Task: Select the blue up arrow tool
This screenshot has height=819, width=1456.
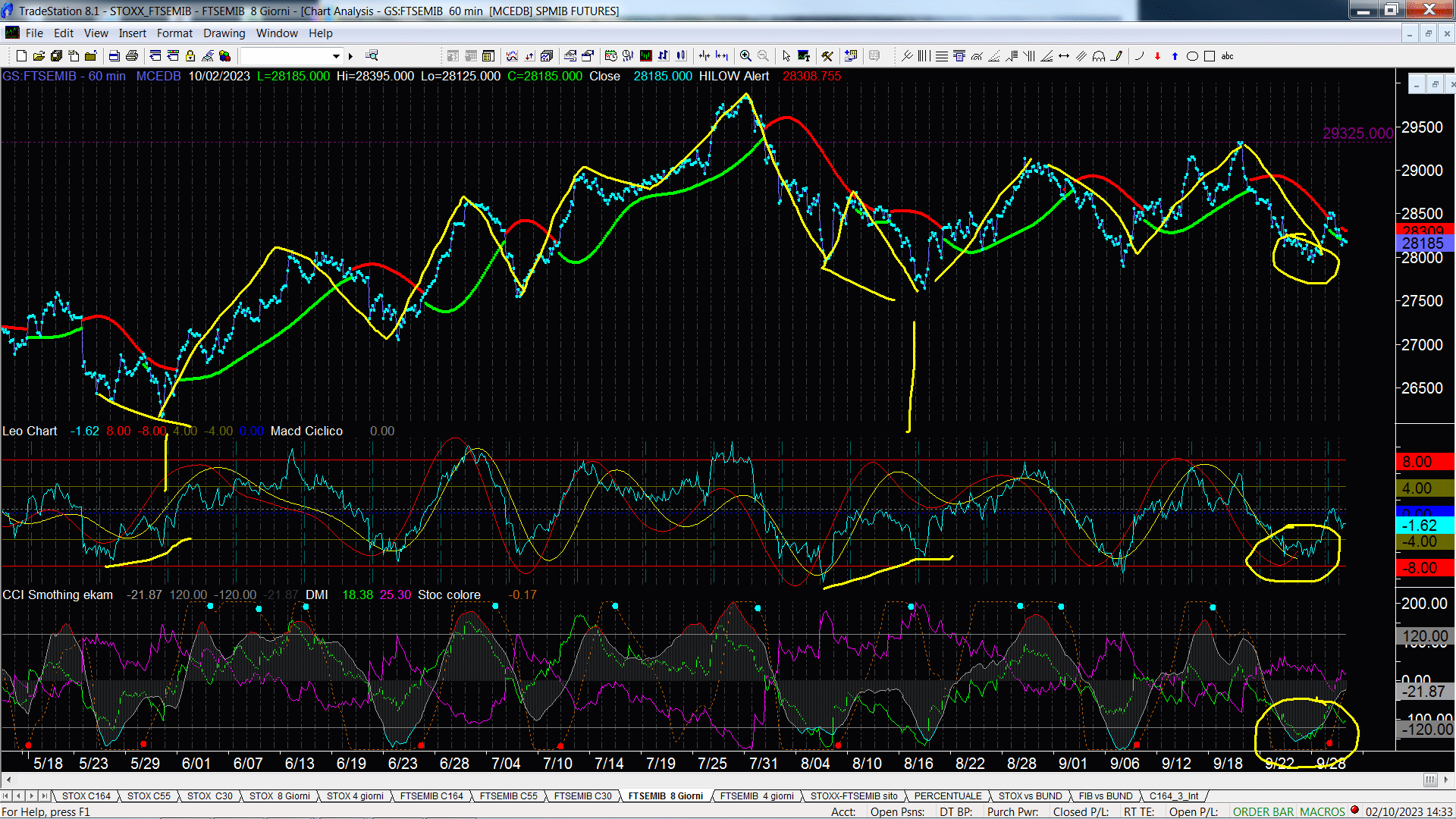Action: pos(1175,56)
